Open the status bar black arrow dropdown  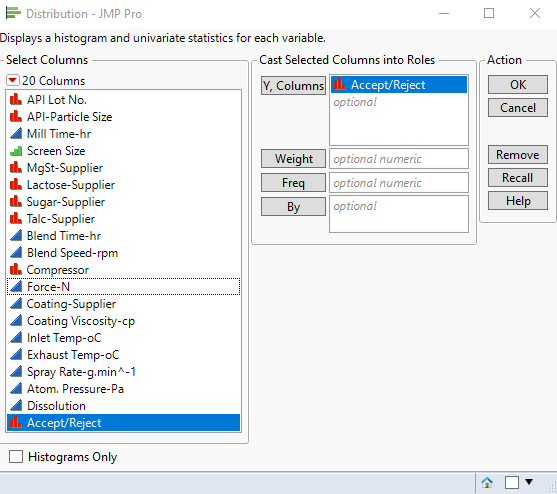529,482
